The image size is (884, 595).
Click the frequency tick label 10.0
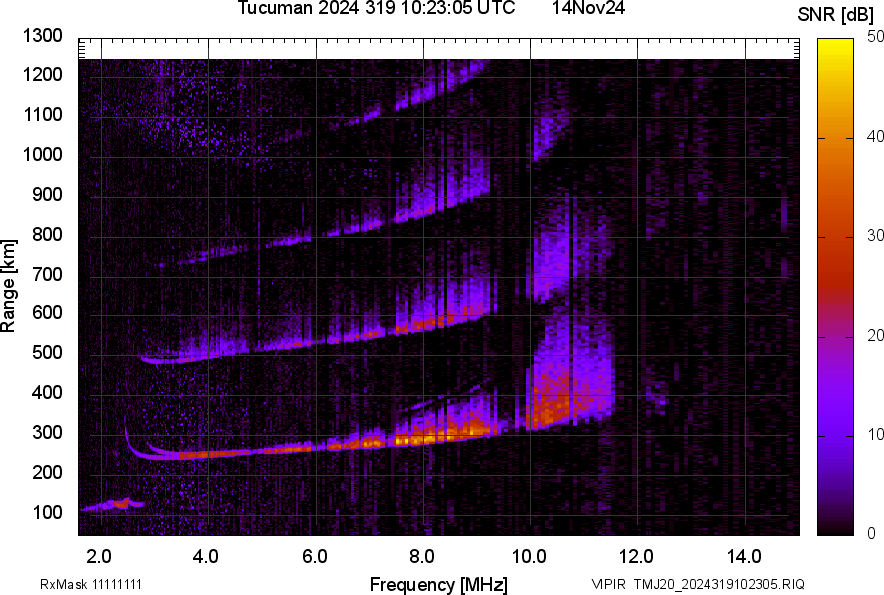(529, 557)
